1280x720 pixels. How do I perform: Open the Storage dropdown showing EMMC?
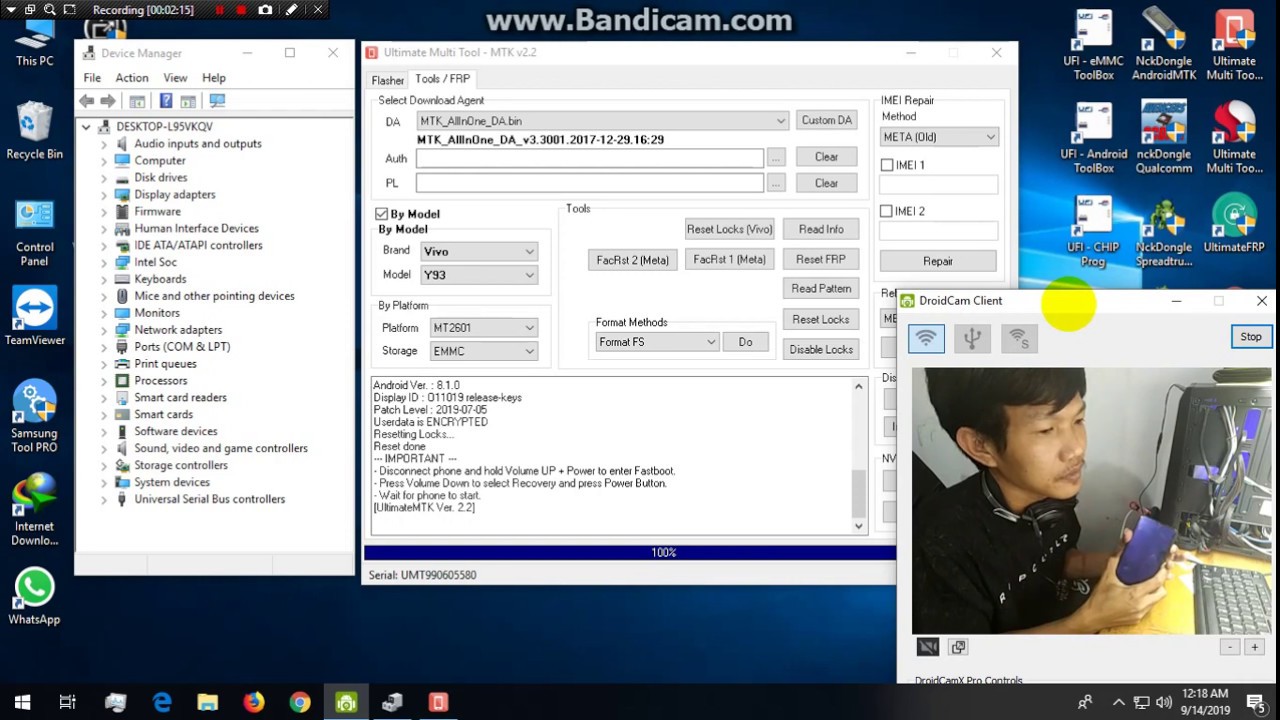coord(484,351)
